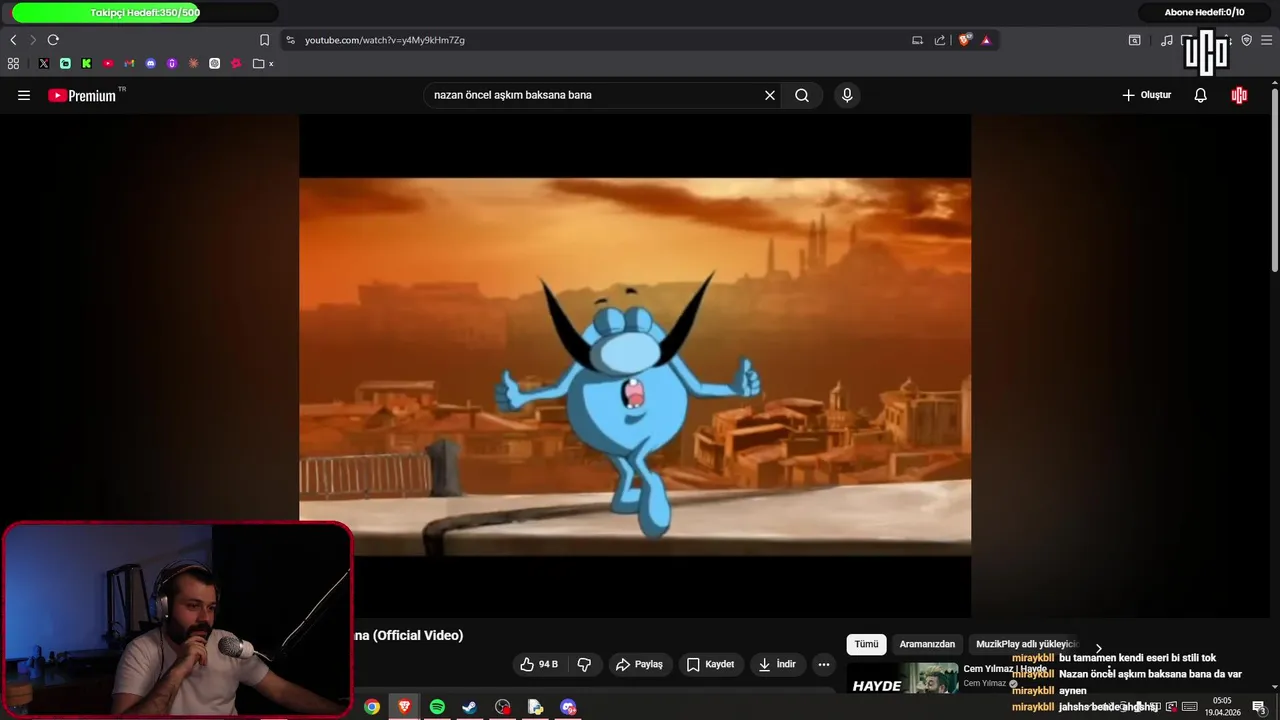Open Spotify from the taskbar
Image resolution: width=1280 pixels, height=720 pixels.
click(437, 707)
